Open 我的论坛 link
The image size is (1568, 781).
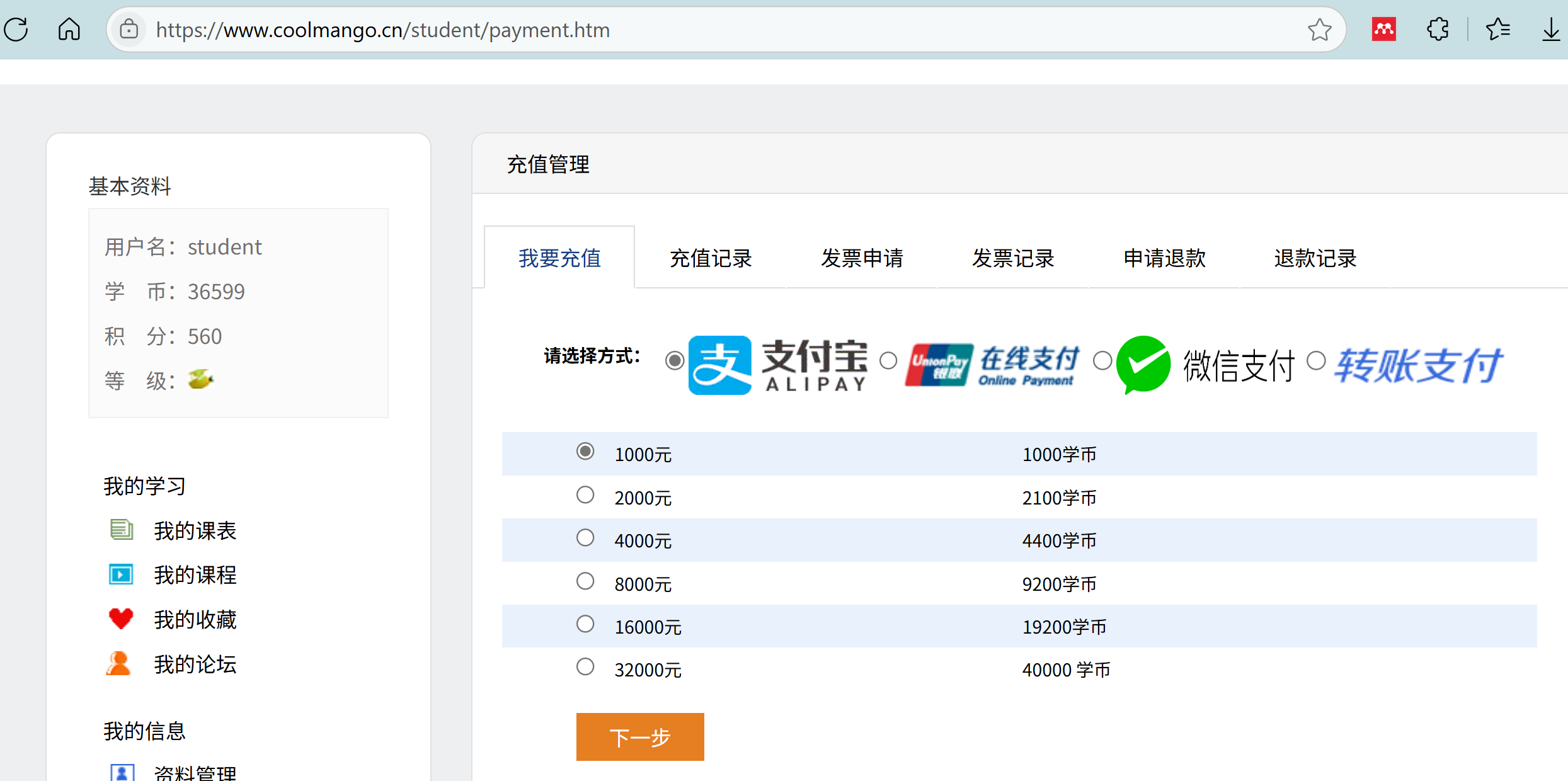195,664
